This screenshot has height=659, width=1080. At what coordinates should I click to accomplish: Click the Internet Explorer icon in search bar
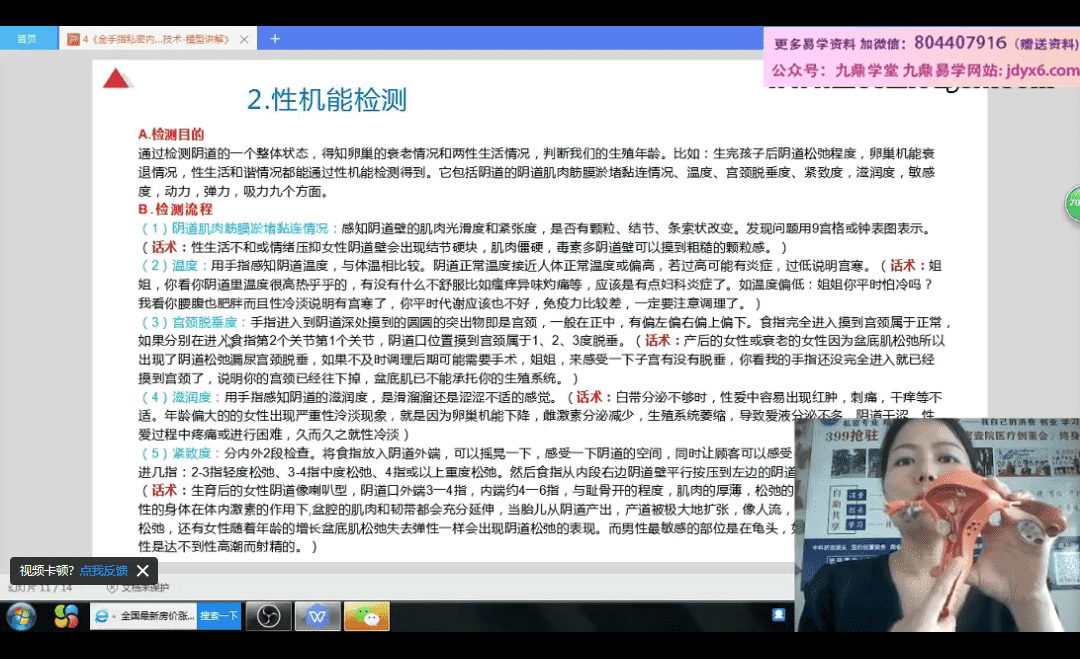coord(102,616)
